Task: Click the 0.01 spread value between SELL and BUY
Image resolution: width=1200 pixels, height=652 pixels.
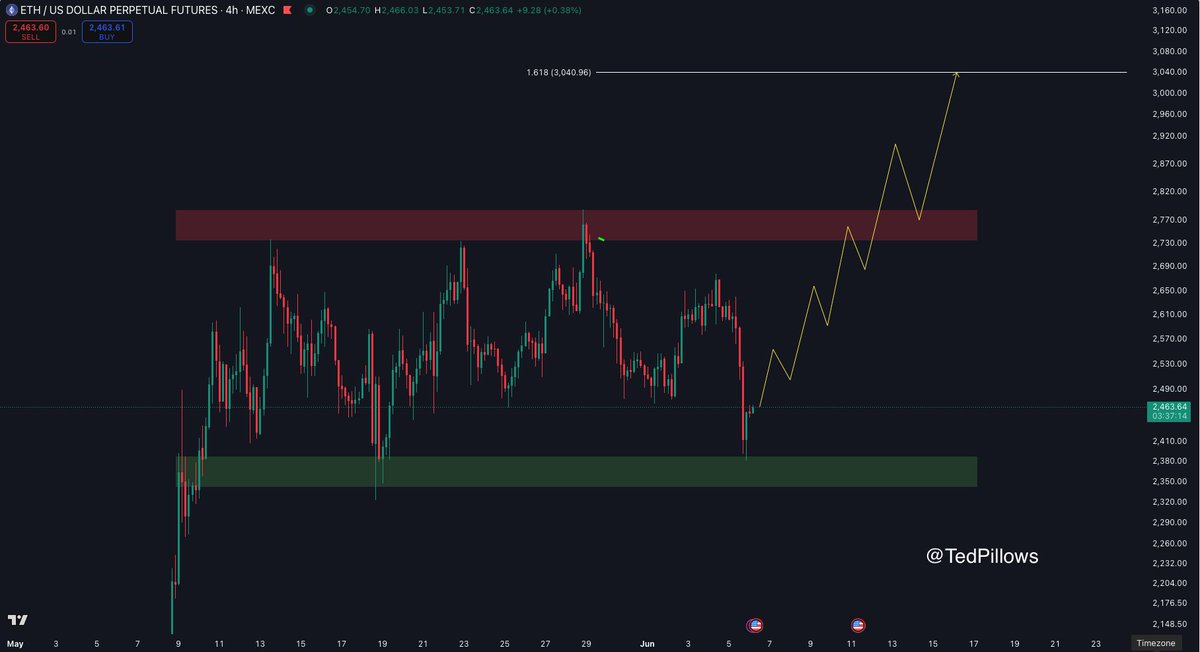Action: [68, 32]
